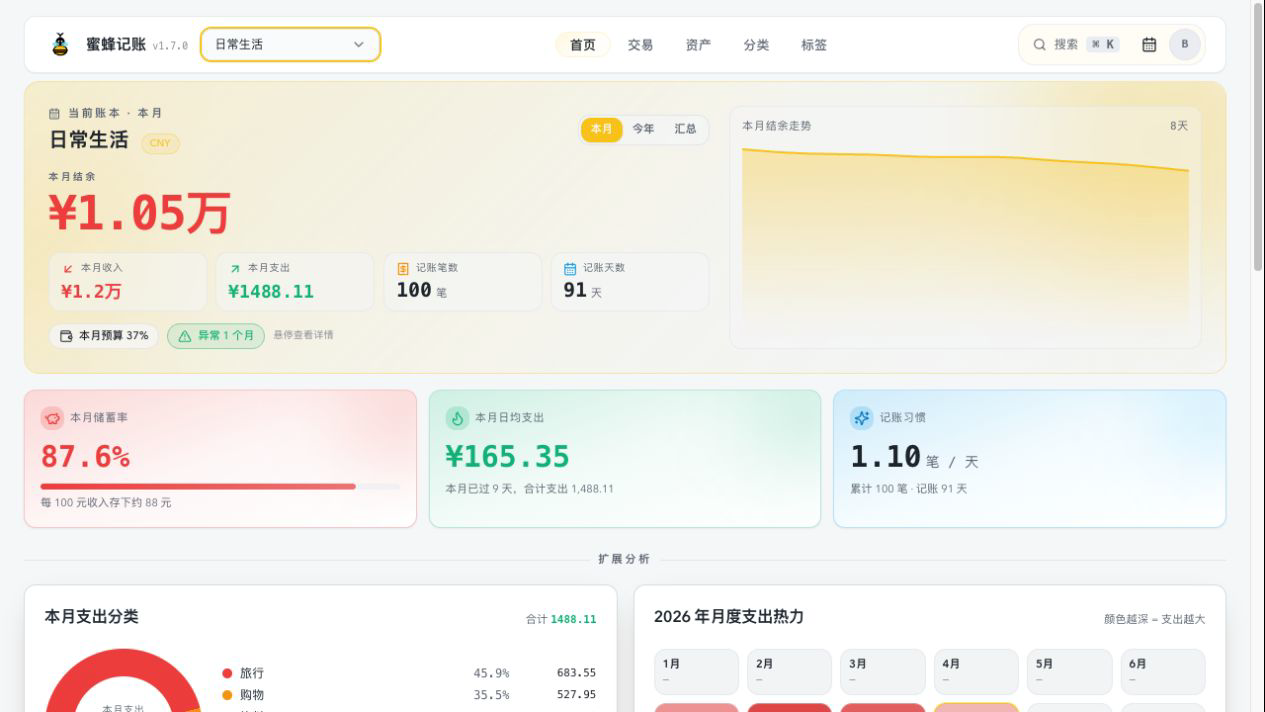Click the blue 记账天数 calendar icon

(x=570, y=268)
